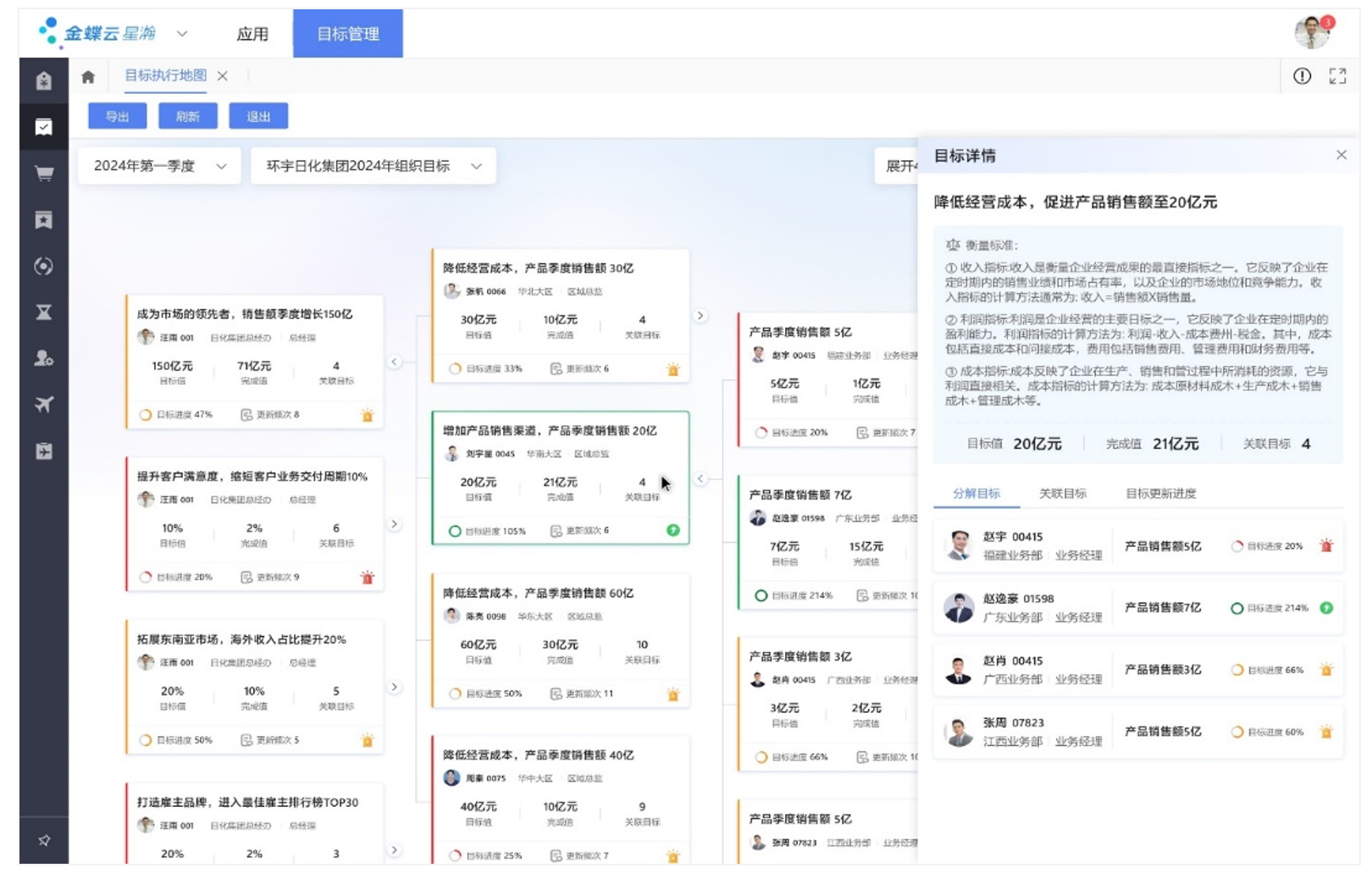Select the hourglass icon in sidebar
1372x879 pixels.
point(44,312)
